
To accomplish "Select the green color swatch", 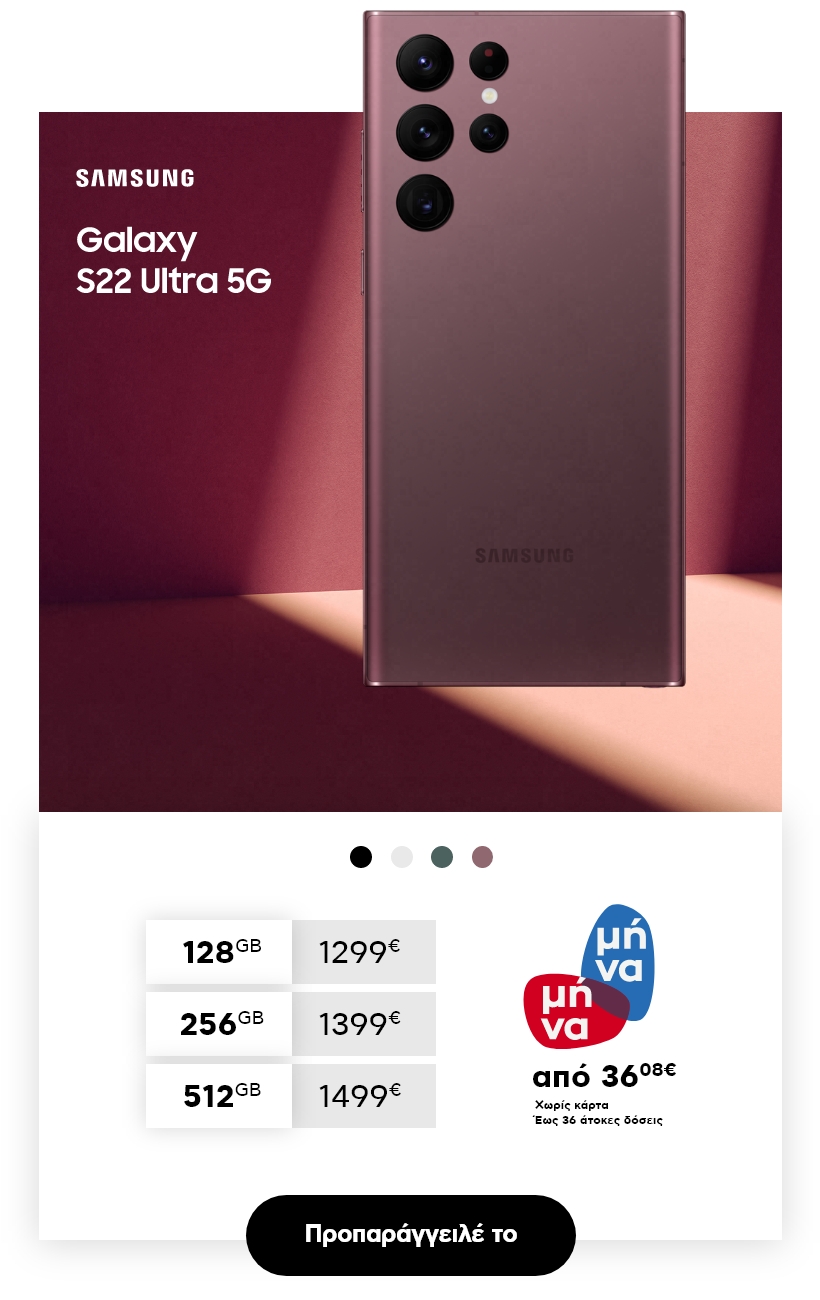I will tap(442, 857).
